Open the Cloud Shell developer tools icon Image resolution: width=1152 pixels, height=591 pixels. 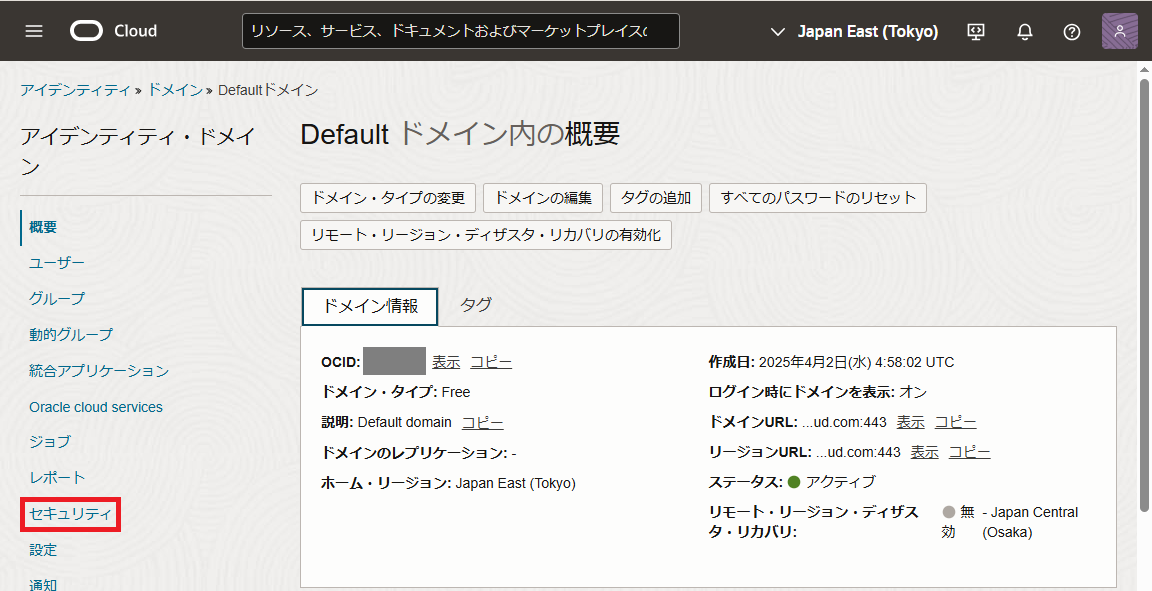(976, 32)
